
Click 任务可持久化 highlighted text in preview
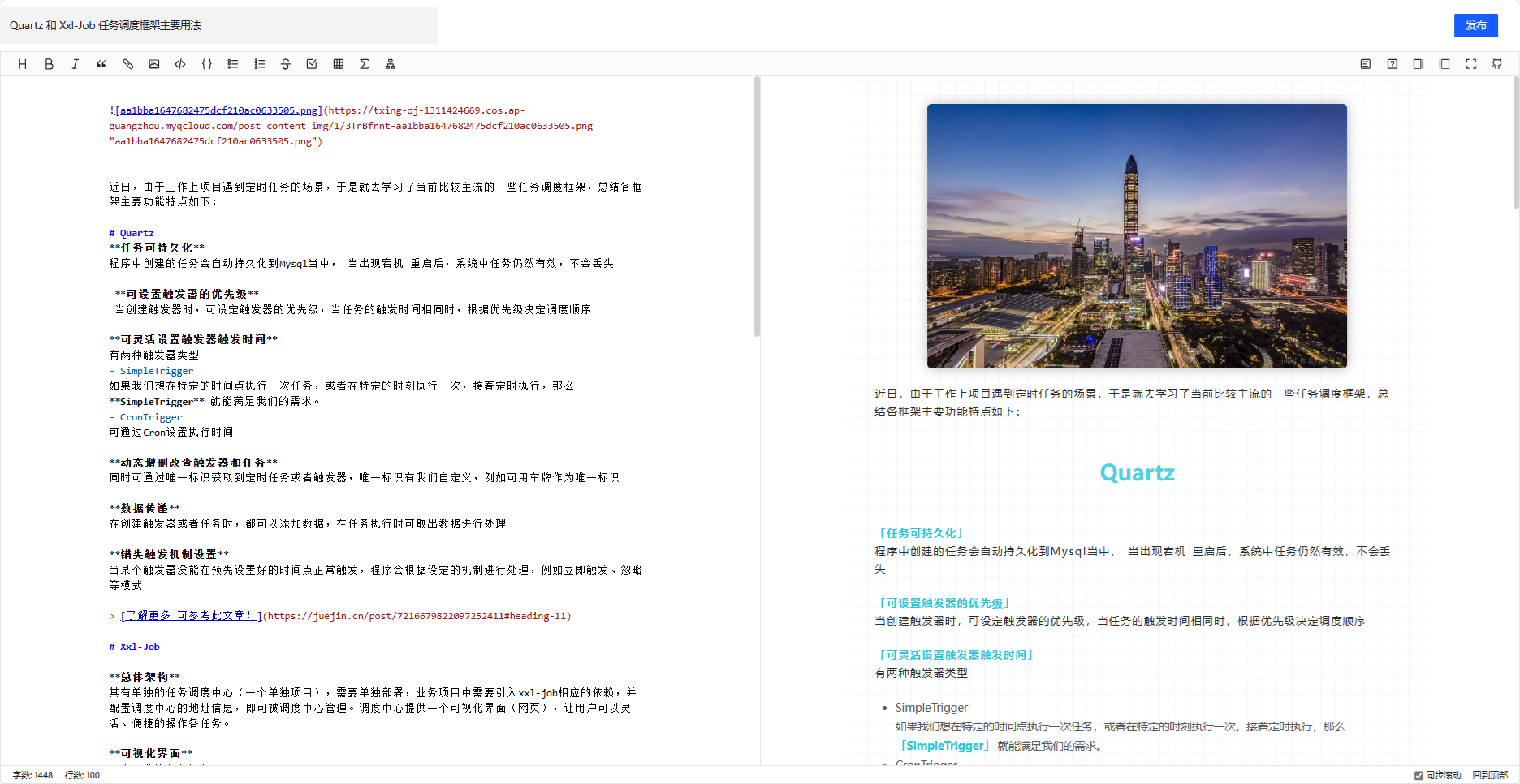(921, 533)
